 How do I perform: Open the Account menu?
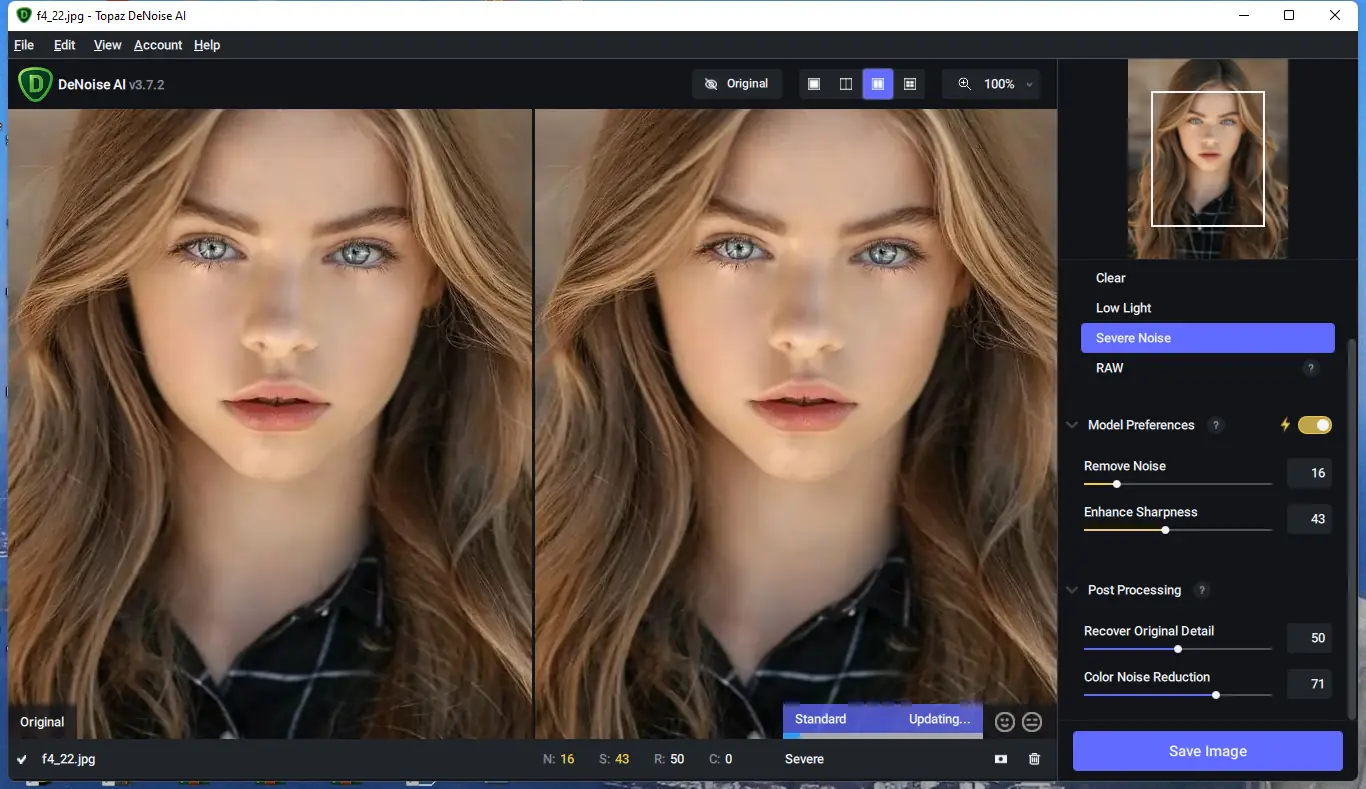pyautogui.click(x=158, y=45)
